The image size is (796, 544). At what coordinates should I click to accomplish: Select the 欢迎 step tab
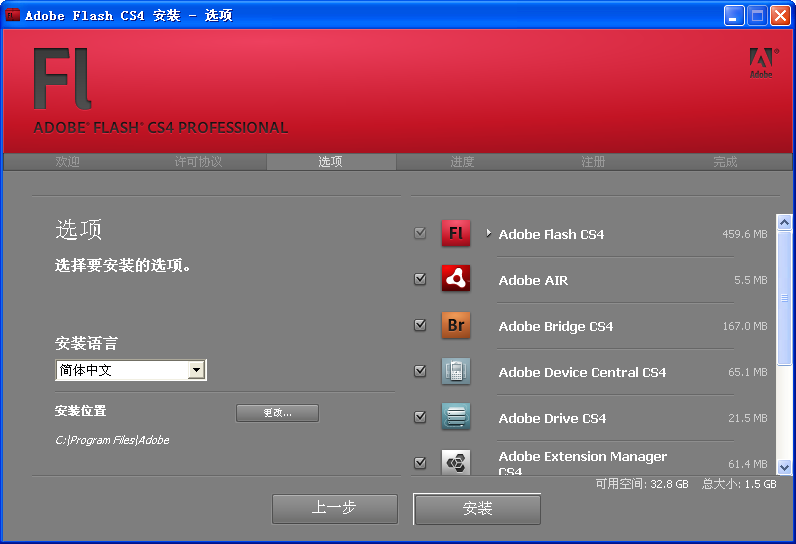click(68, 162)
